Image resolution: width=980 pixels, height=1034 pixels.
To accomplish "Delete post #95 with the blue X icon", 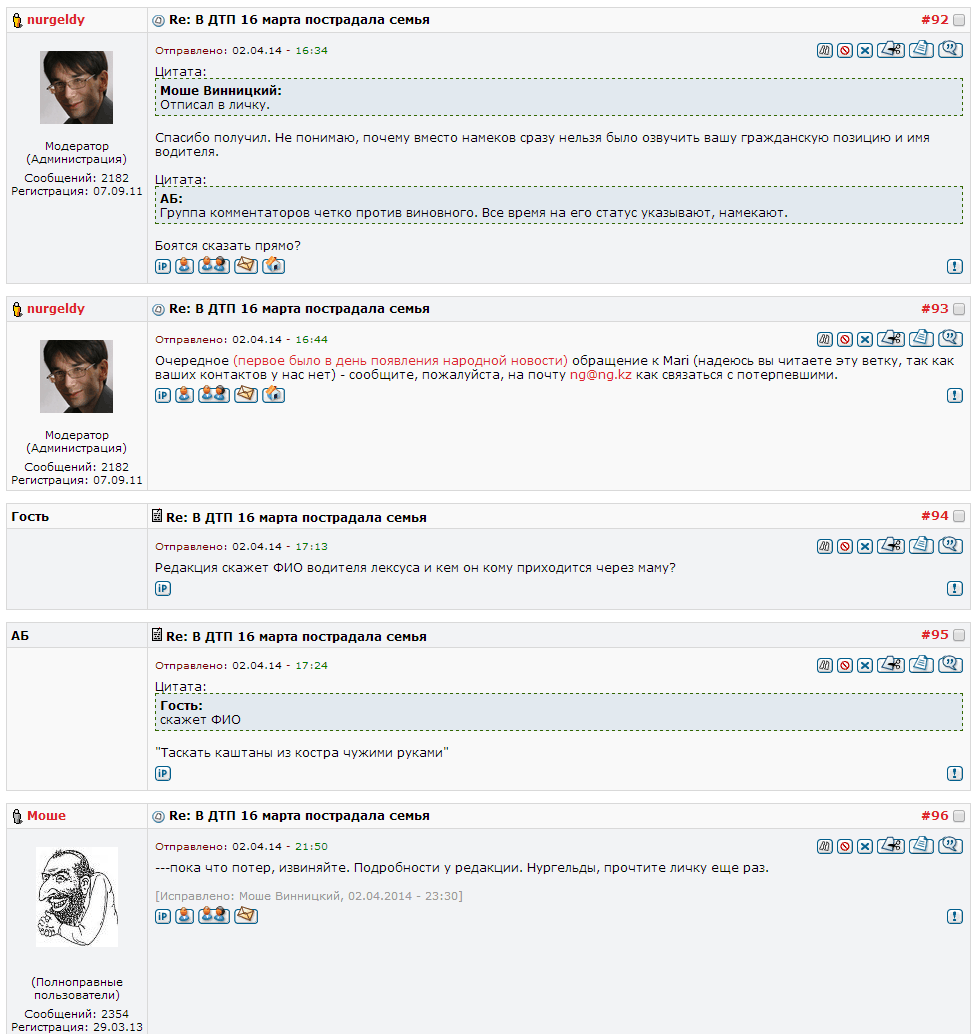I will [865, 665].
